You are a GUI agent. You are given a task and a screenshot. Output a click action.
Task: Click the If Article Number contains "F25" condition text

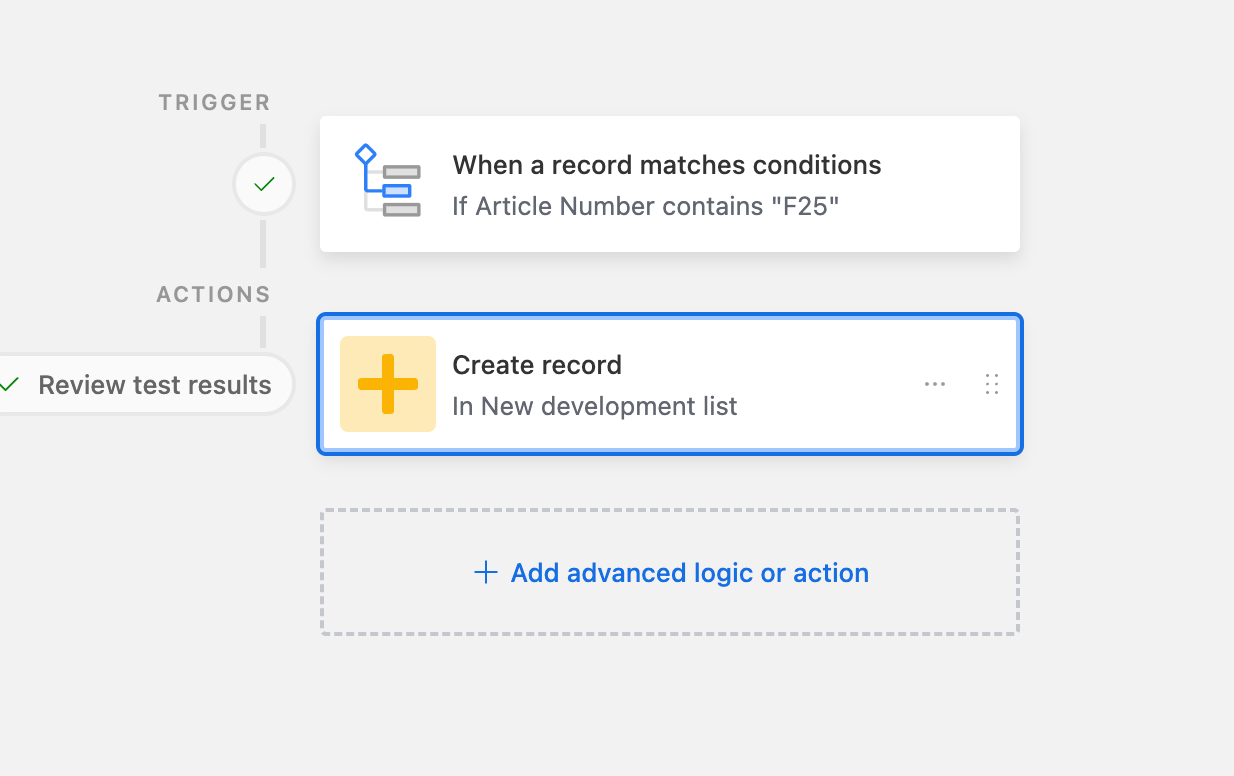(x=646, y=206)
